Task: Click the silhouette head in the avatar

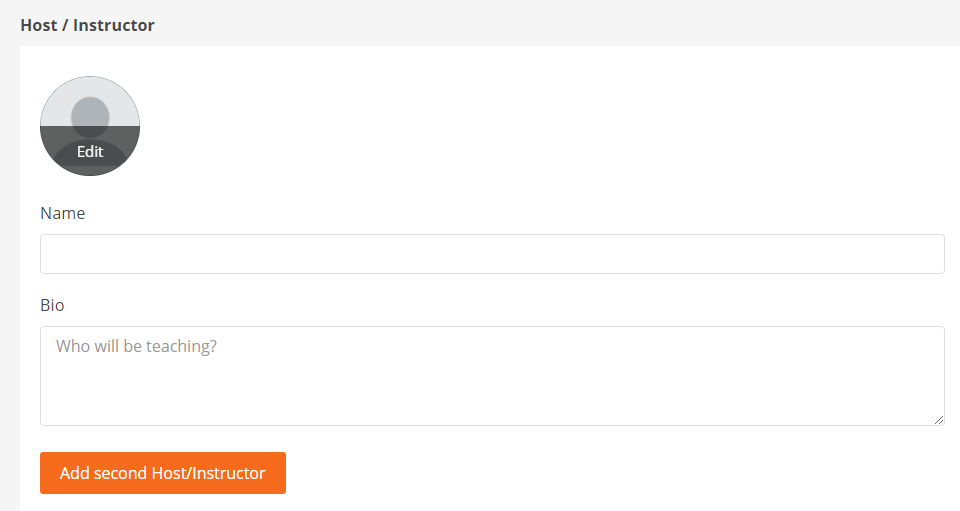Action: pyautogui.click(x=90, y=116)
